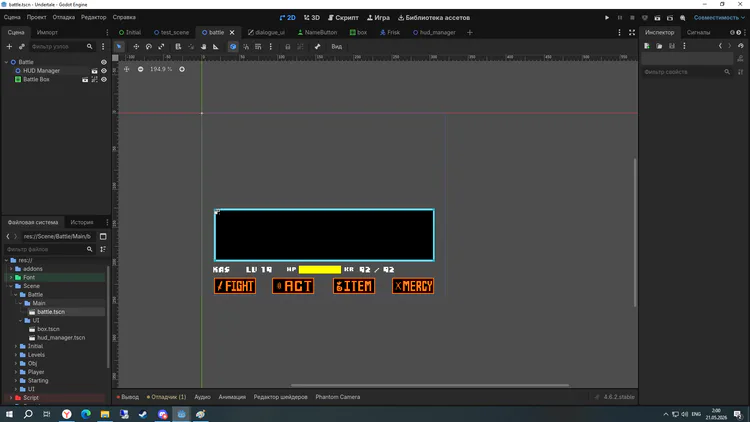This screenshot has width=750, height=422.
Task: Open HUD Manager scene in editor icon
Action: 94,71
